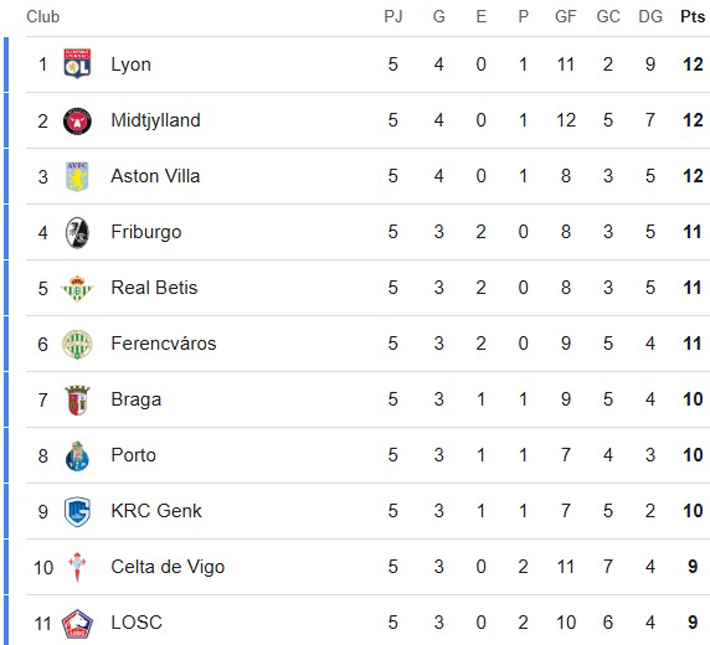Viewport: 710px width, 645px height.
Task: Click the PJ matches played header
Action: 393,17
